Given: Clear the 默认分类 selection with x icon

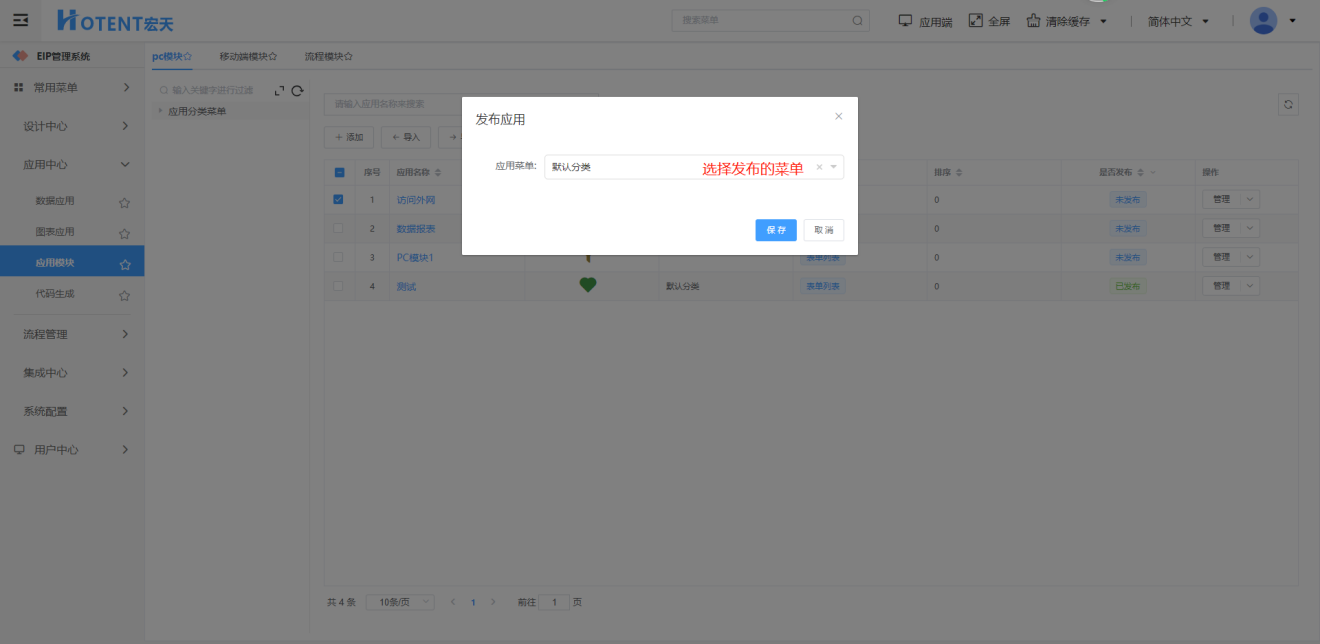Looking at the screenshot, I should pos(819,167).
